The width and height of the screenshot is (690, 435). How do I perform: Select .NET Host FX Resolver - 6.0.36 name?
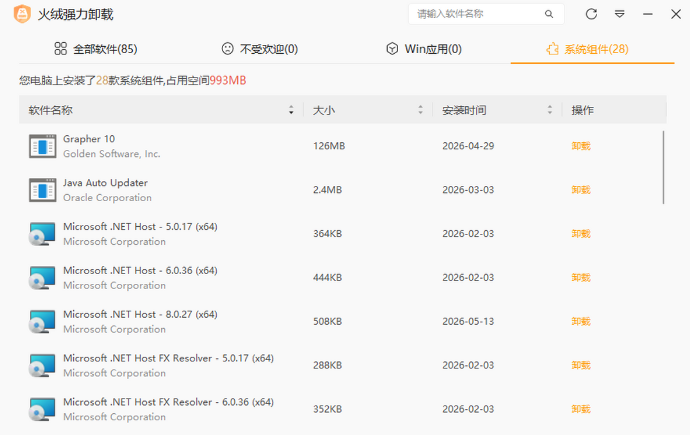(x=169, y=402)
